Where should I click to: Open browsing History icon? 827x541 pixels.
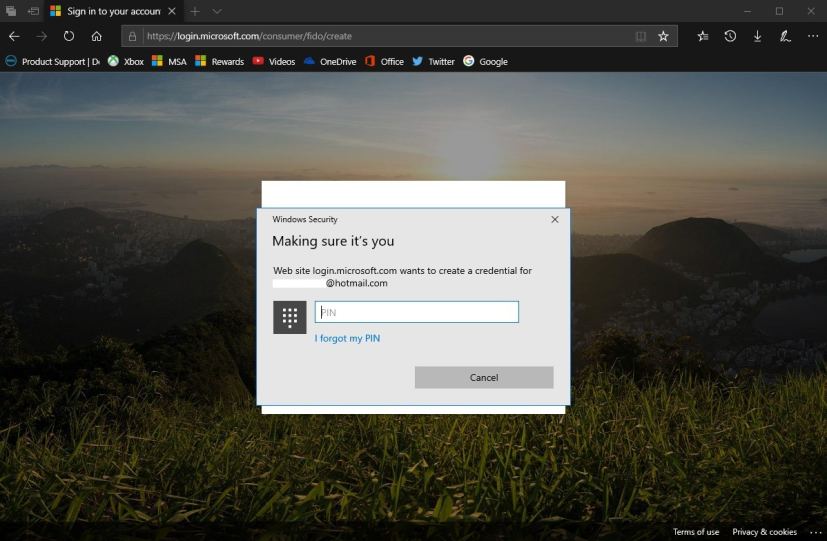point(730,36)
